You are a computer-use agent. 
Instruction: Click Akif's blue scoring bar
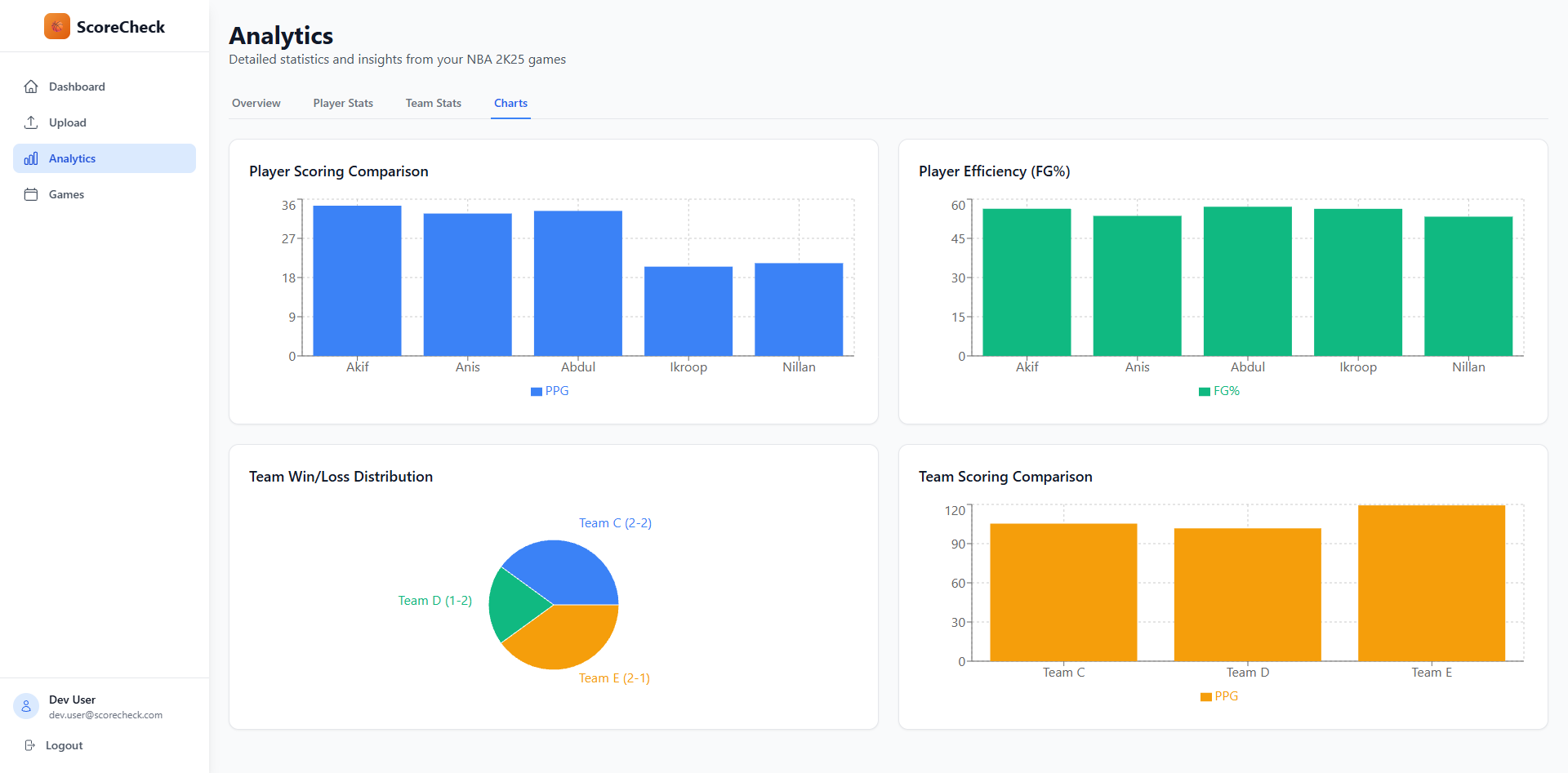click(357, 280)
